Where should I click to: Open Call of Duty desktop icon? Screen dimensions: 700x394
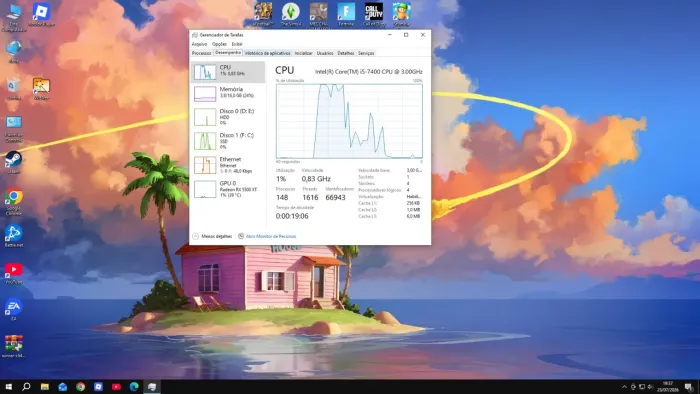coord(374,14)
